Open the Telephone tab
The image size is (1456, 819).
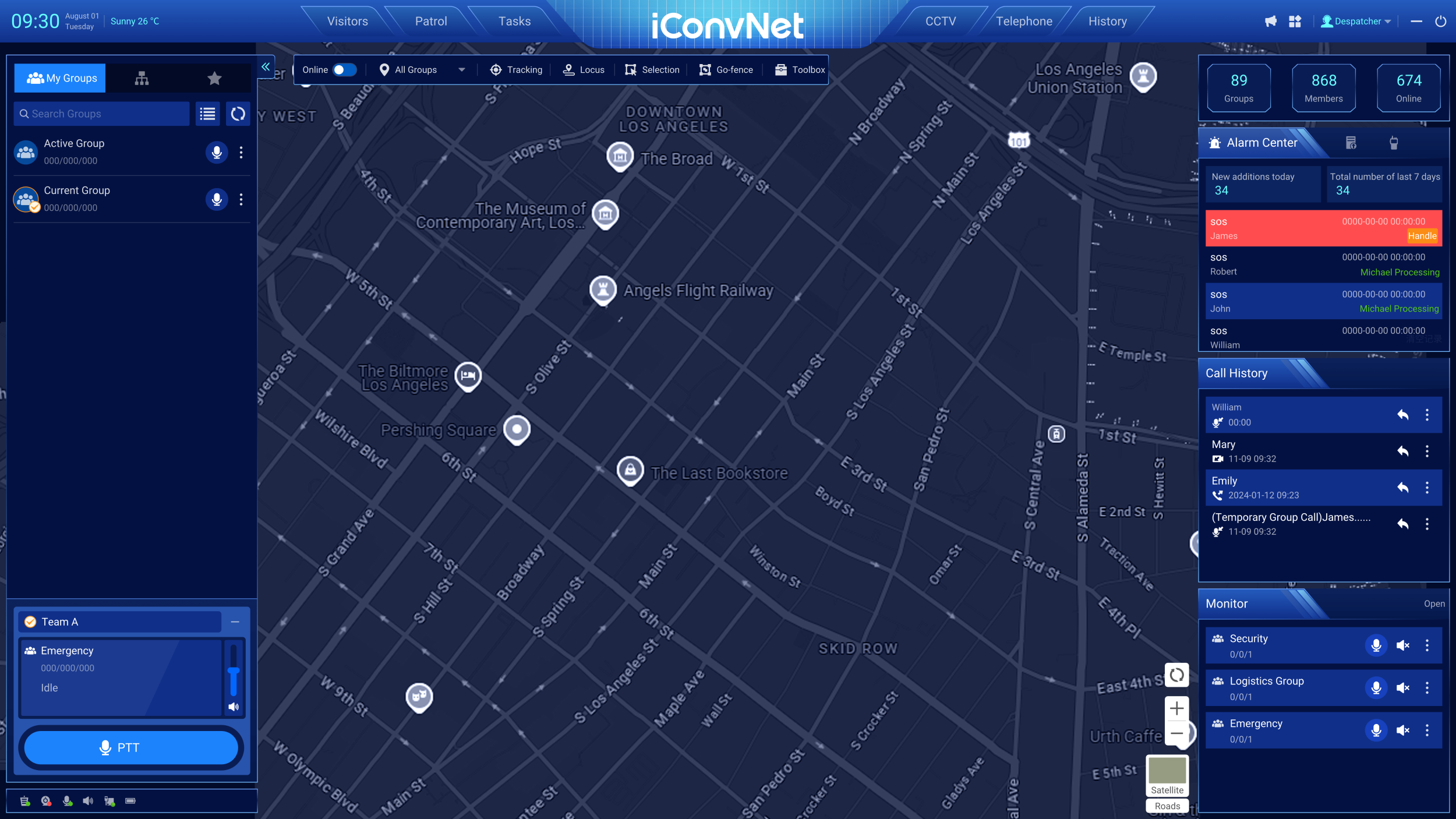[1024, 22]
